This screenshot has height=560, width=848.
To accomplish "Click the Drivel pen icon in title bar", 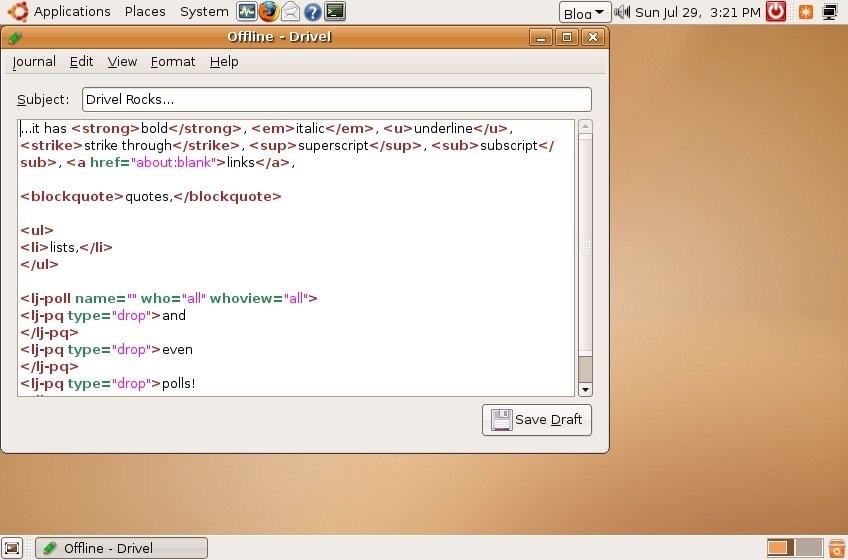I will (x=15, y=37).
